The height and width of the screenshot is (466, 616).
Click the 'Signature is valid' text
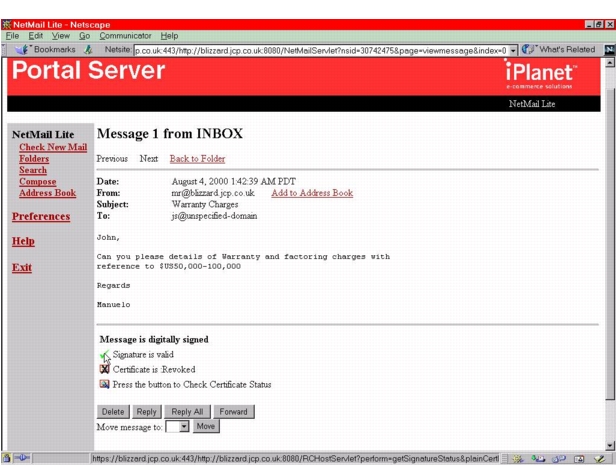click(x=143, y=354)
